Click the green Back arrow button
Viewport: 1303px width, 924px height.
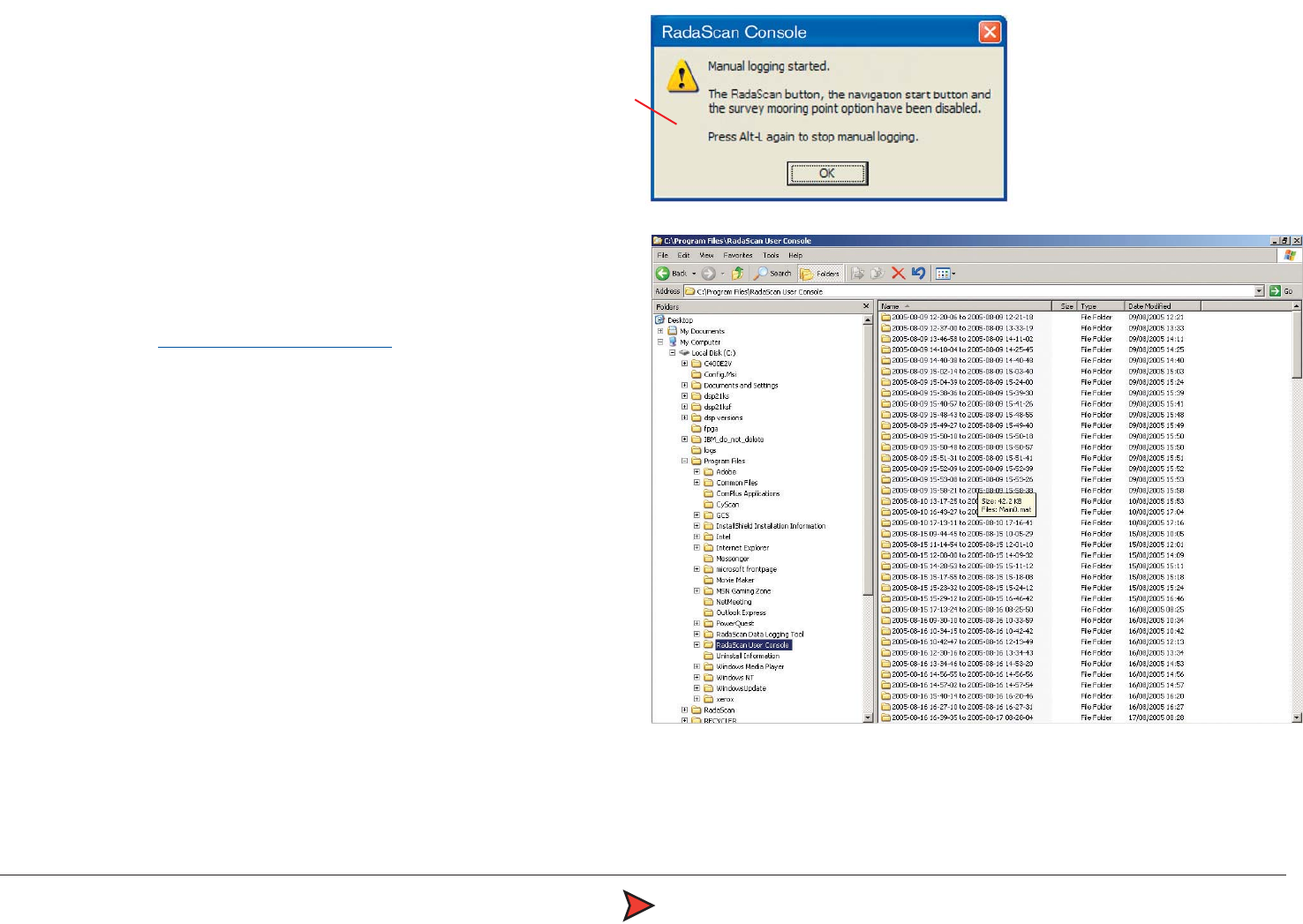coord(662,274)
